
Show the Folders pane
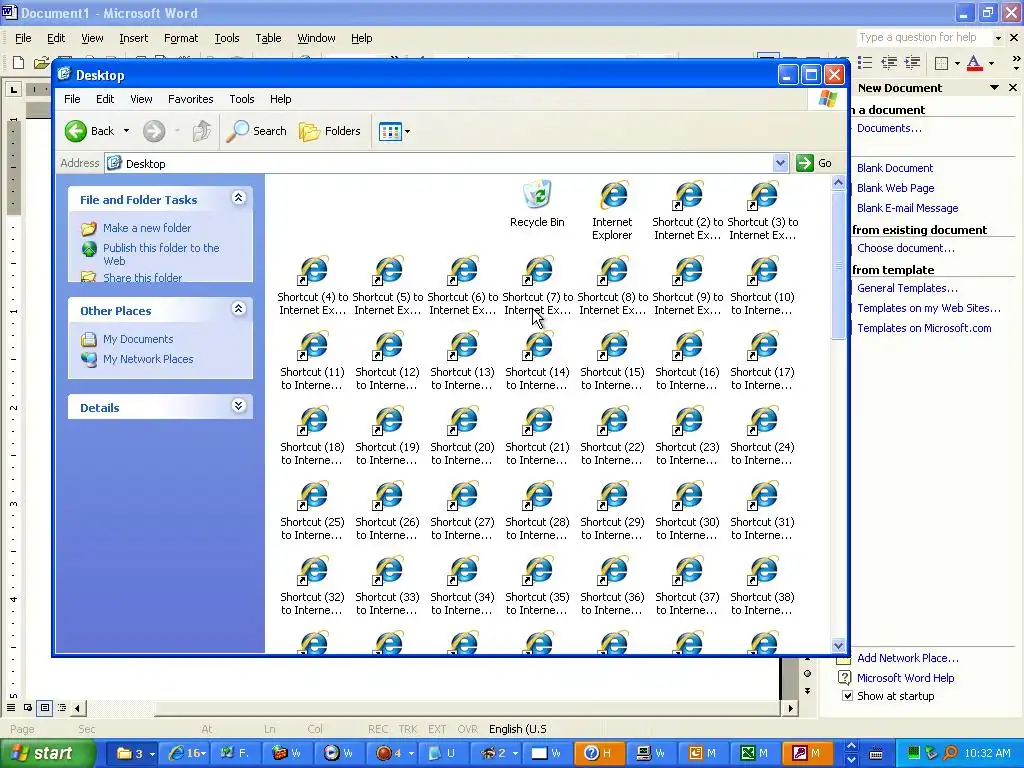pos(330,131)
